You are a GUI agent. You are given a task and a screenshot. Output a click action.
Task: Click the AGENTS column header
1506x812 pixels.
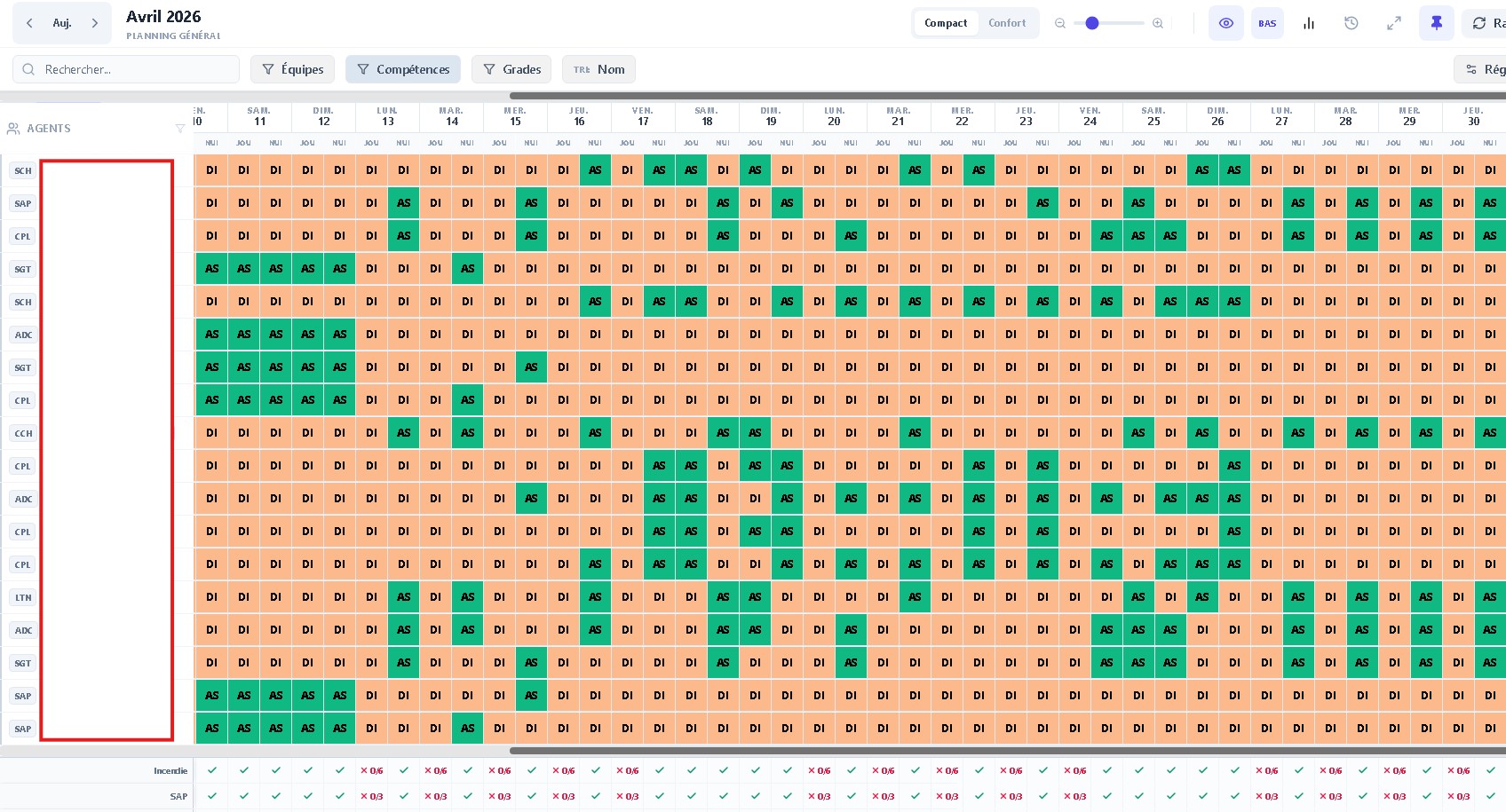tap(49, 129)
